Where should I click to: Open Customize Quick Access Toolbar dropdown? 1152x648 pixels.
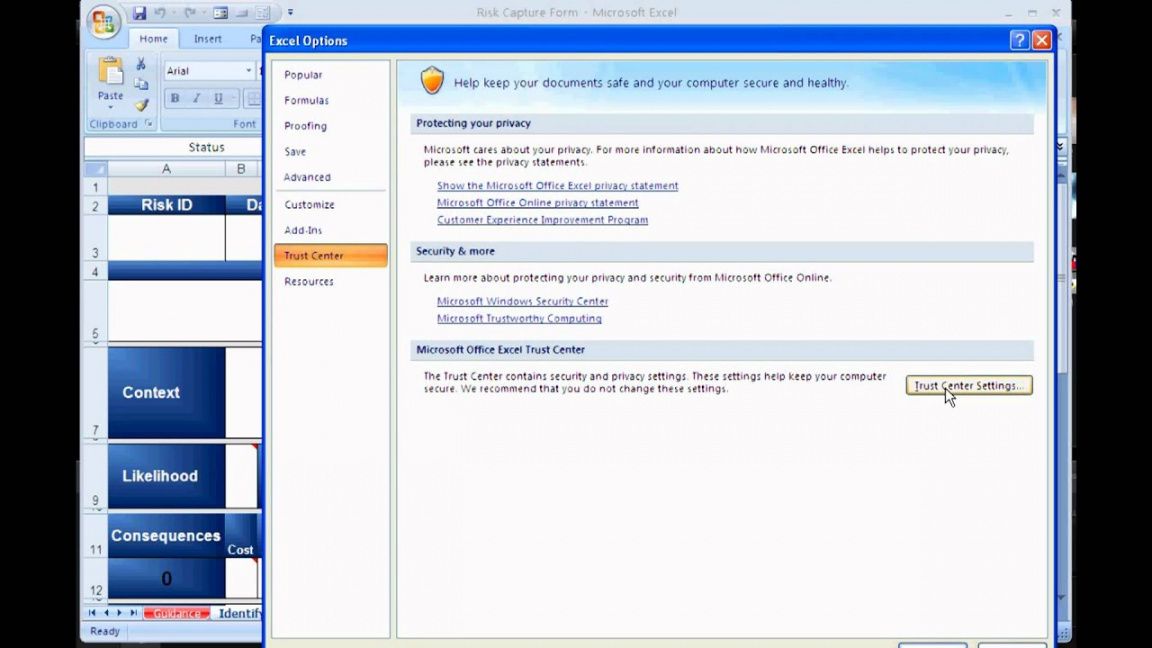pos(290,13)
